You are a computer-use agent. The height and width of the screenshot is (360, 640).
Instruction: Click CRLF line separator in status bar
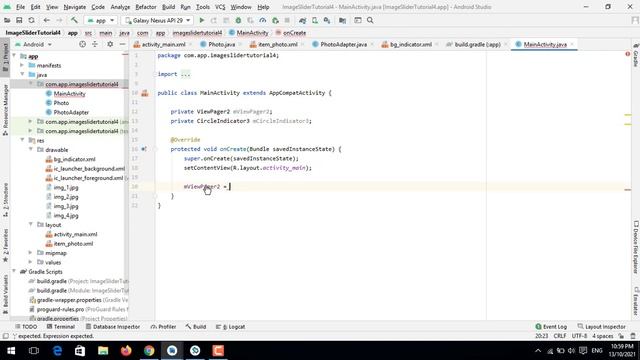coord(560,336)
